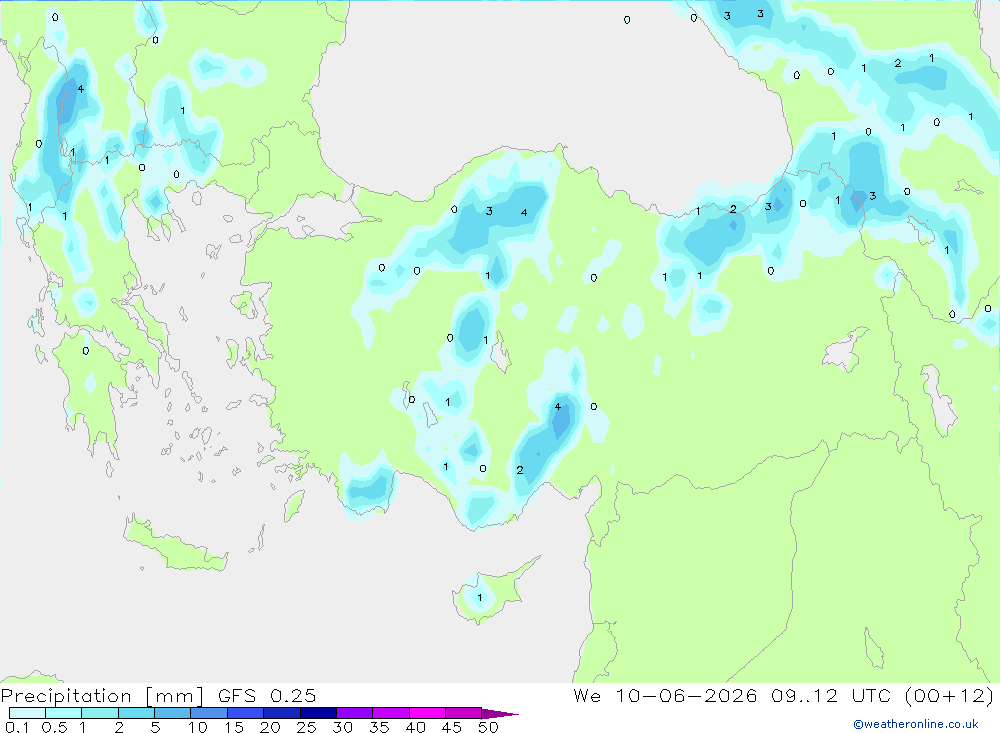
Task: Select the legend swatch between 5 and 10
Action: [x=173, y=713]
